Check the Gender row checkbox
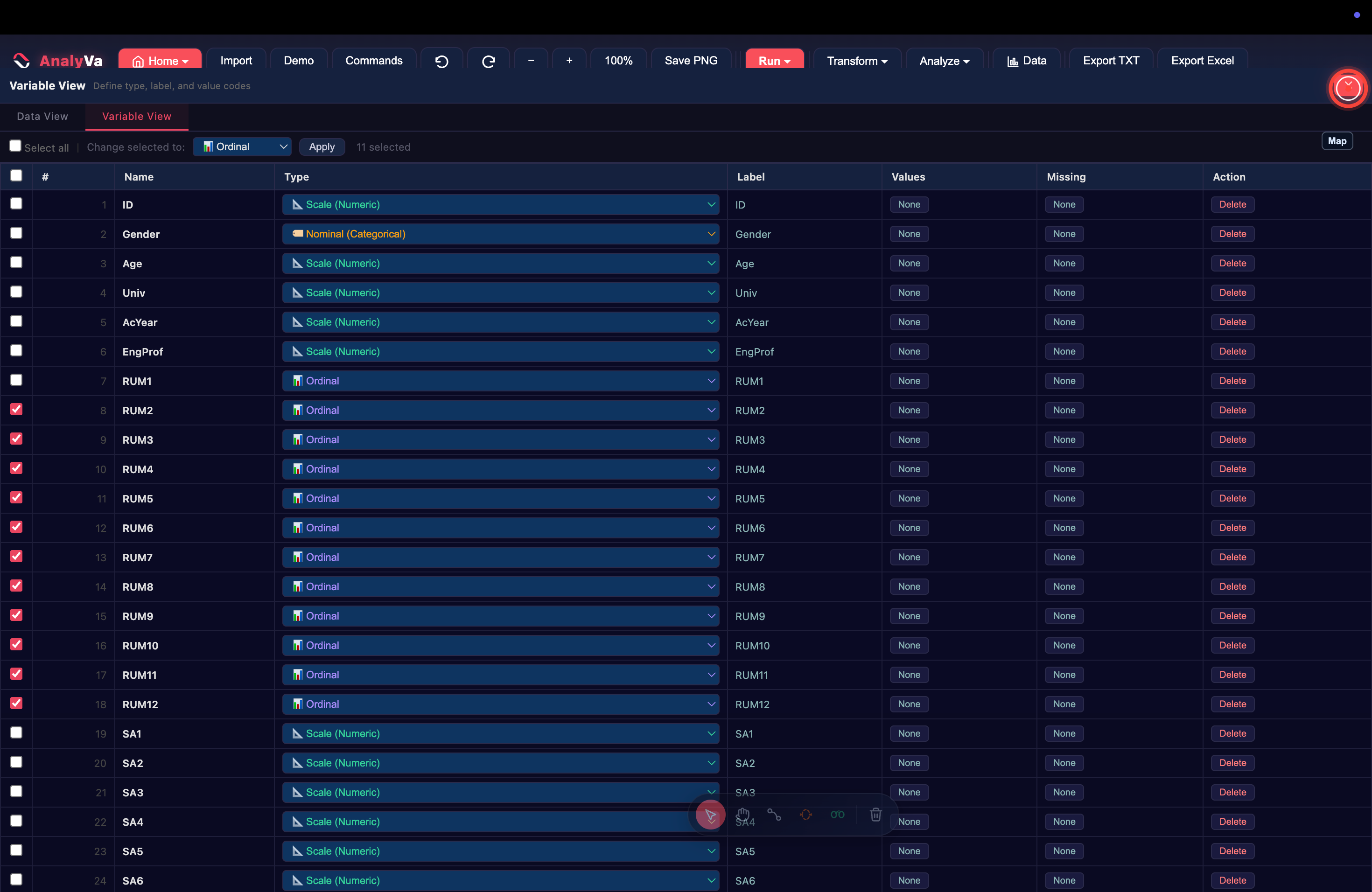Image resolution: width=1372 pixels, height=892 pixels. [16, 233]
